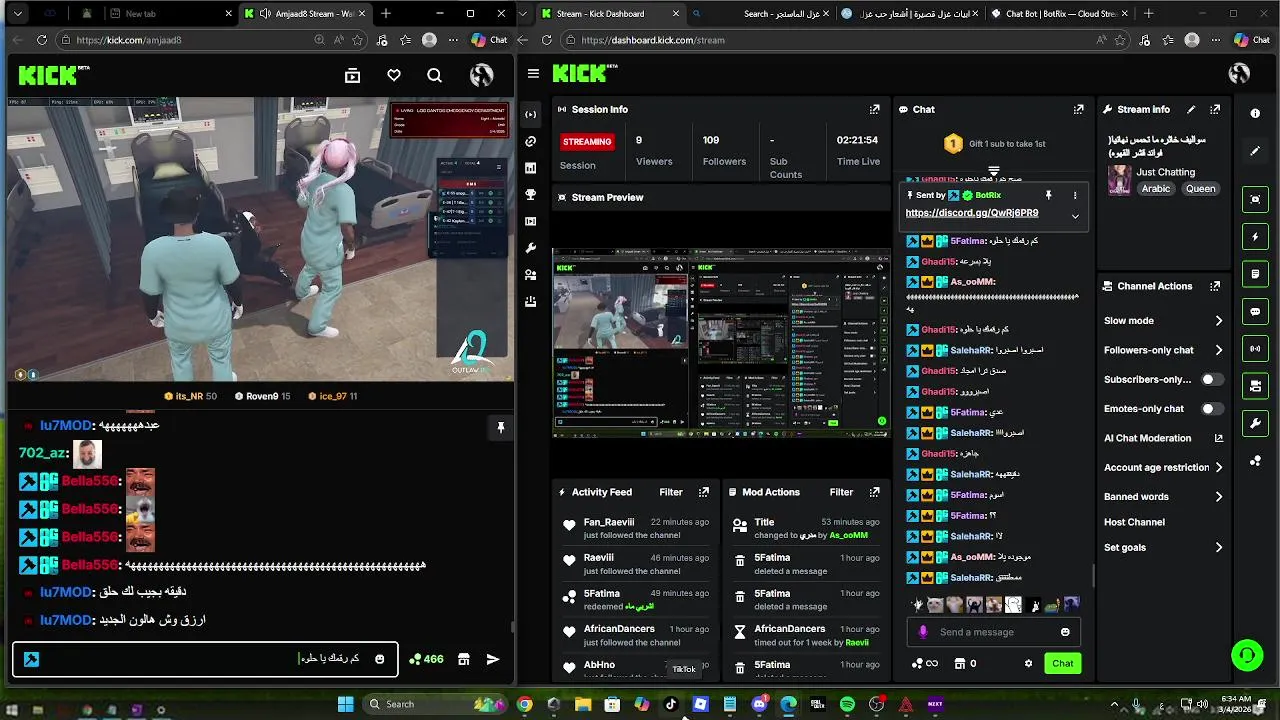Open stream icon in dashboard left sidebar
The width and height of the screenshot is (1280, 720).
point(530,114)
